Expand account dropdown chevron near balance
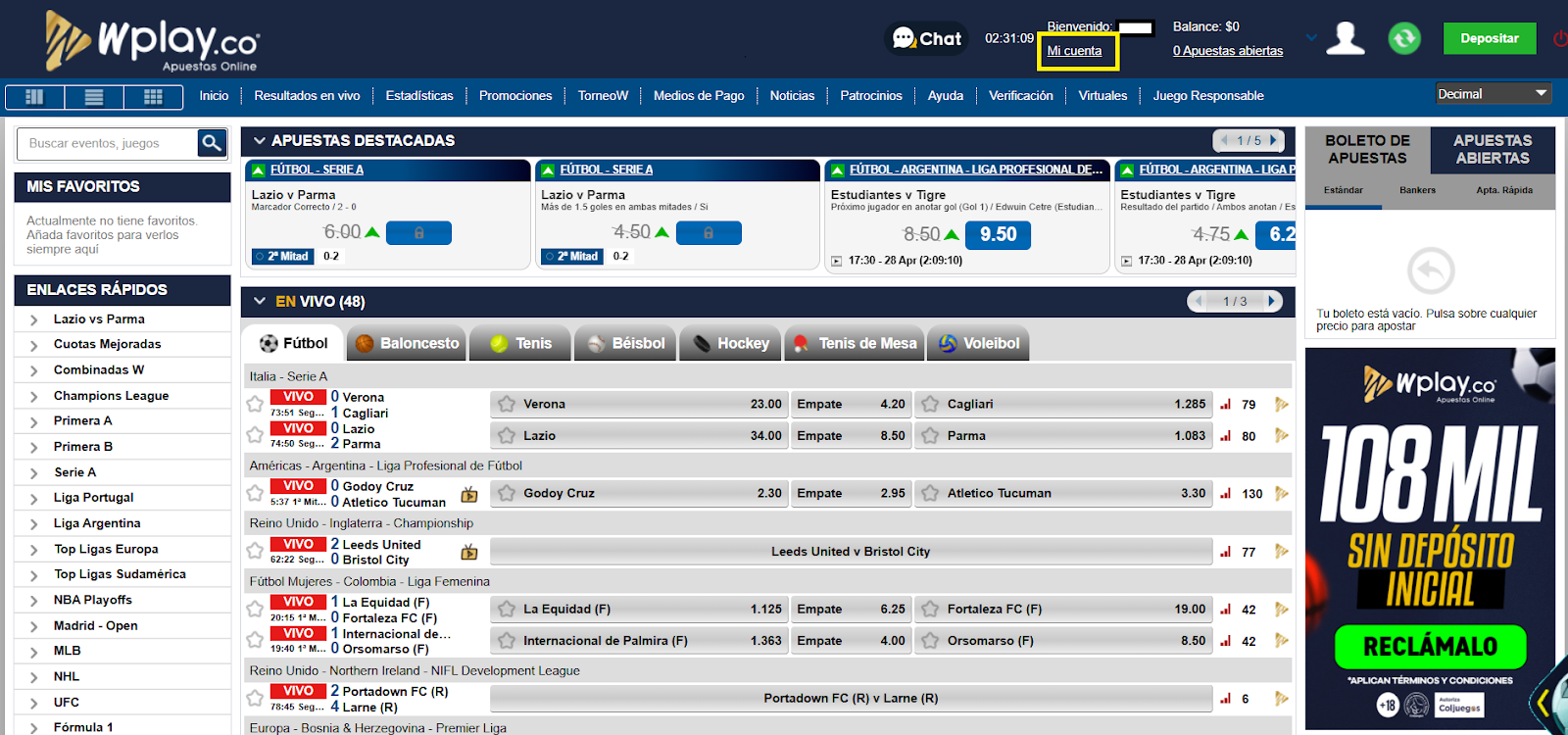The width and height of the screenshot is (1568, 735). tap(1311, 38)
